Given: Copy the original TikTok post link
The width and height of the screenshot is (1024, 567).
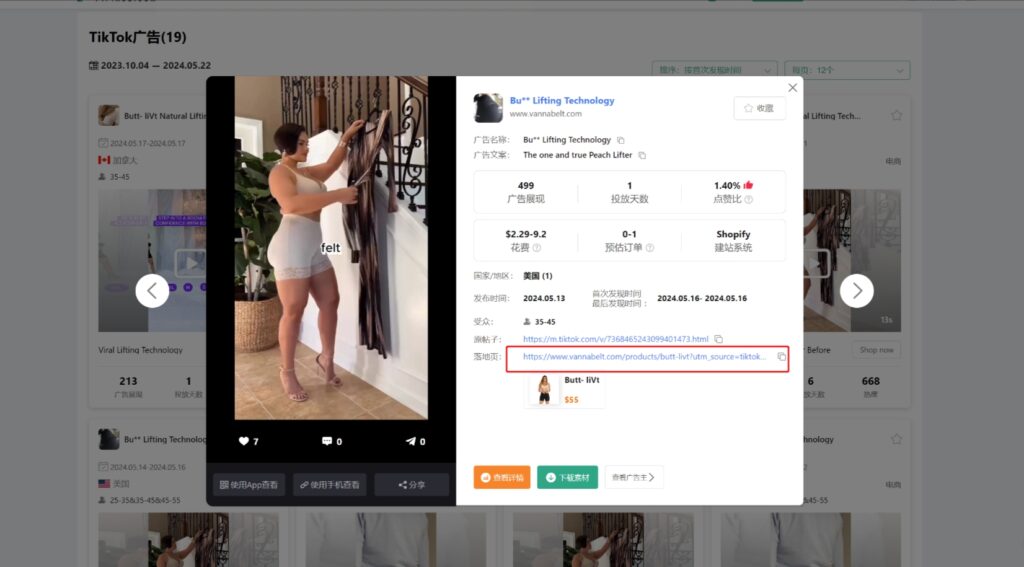Looking at the screenshot, I should tap(718, 339).
